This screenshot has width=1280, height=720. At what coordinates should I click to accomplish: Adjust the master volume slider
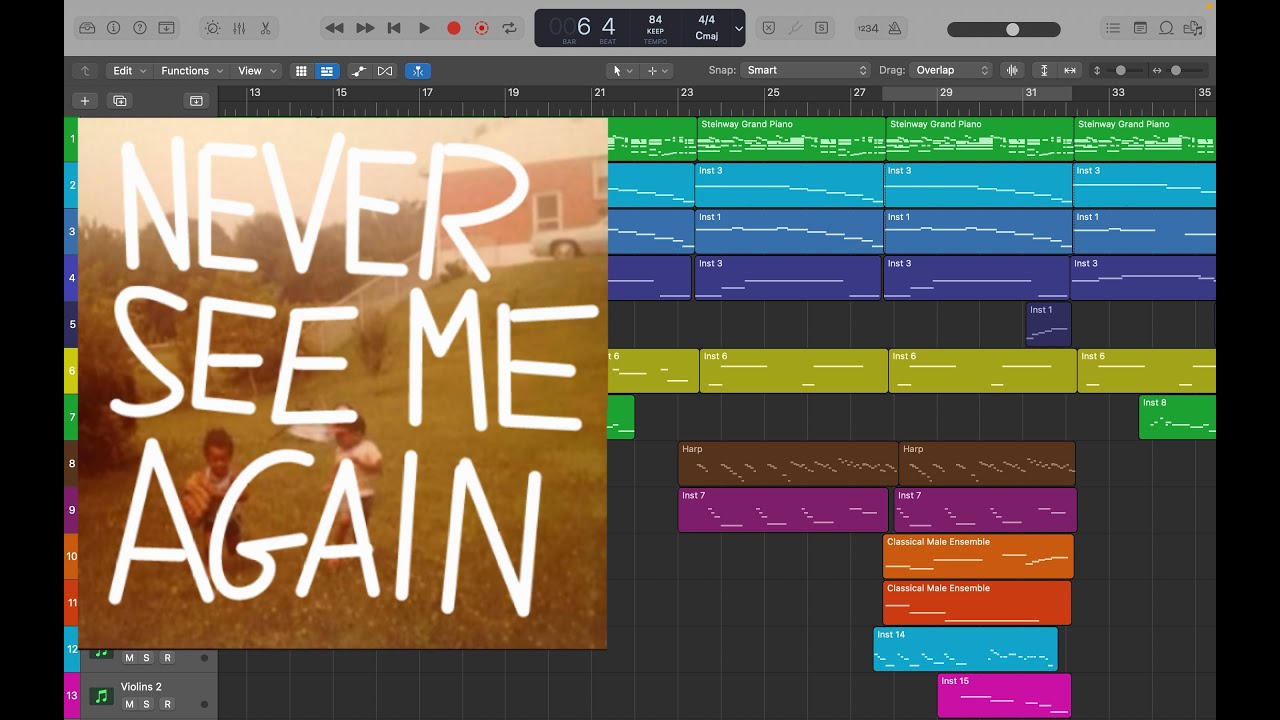[1004, 29]
